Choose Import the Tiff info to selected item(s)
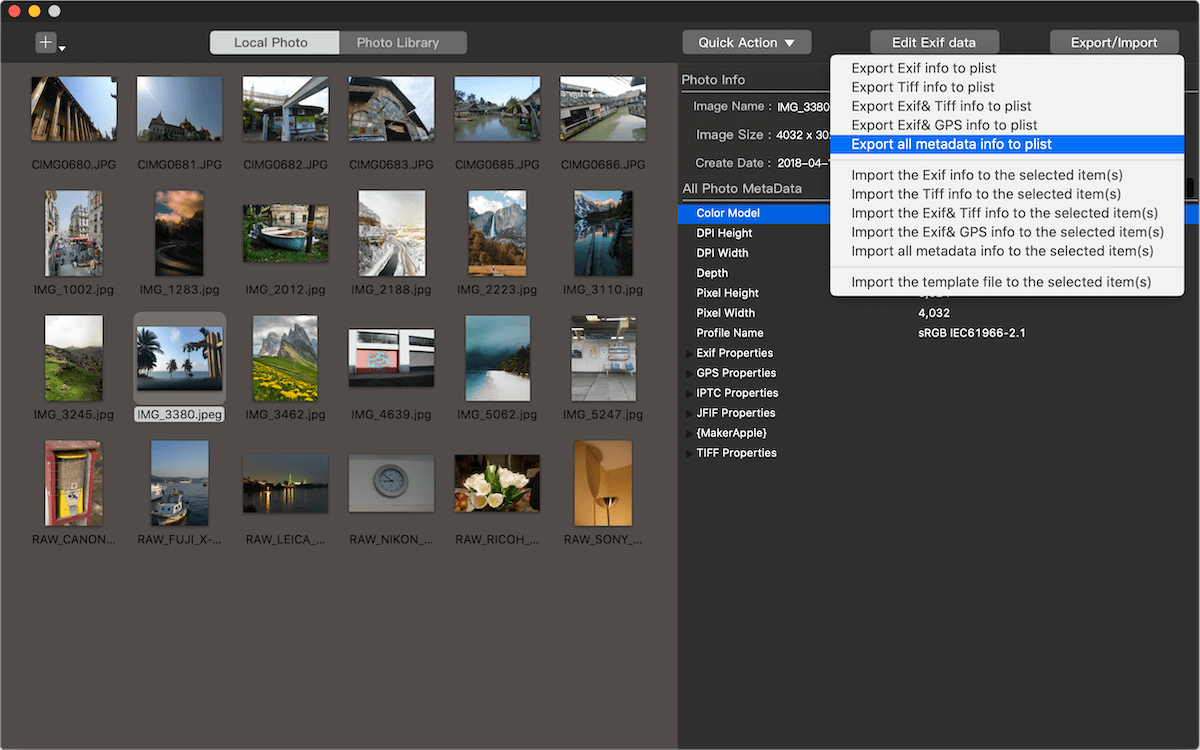This screenshot has height=750, width=1200. [1007, 194]
